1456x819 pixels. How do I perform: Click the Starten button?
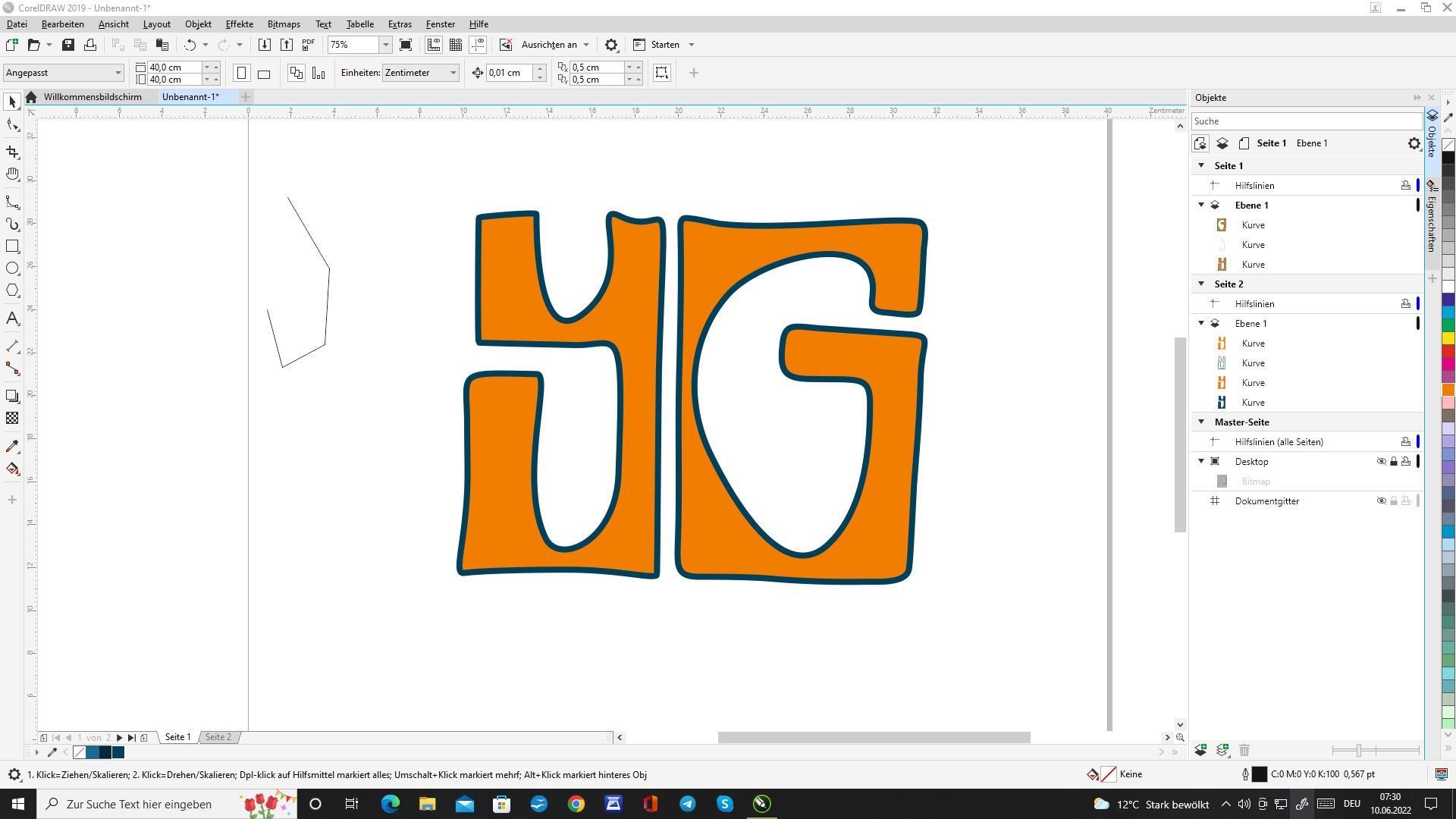pos(664,45)
